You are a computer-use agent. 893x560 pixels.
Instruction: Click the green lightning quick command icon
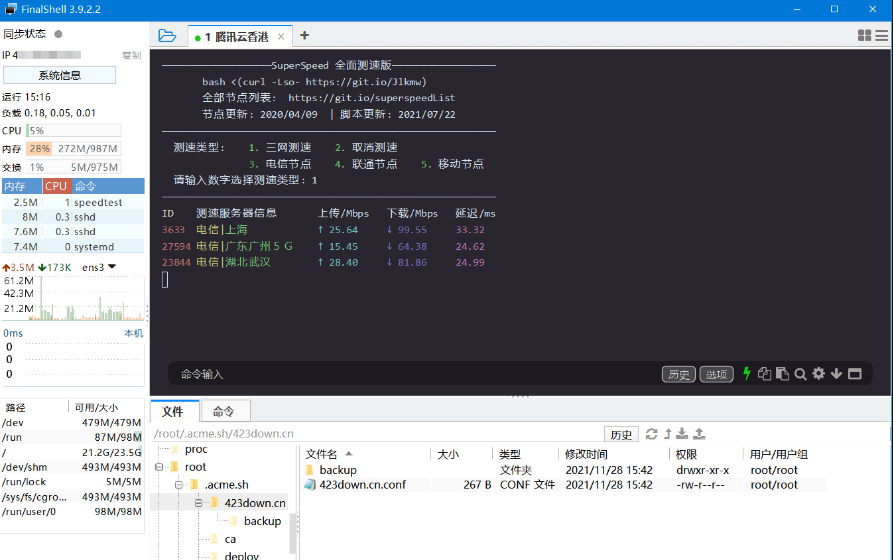tap(747, 374)
